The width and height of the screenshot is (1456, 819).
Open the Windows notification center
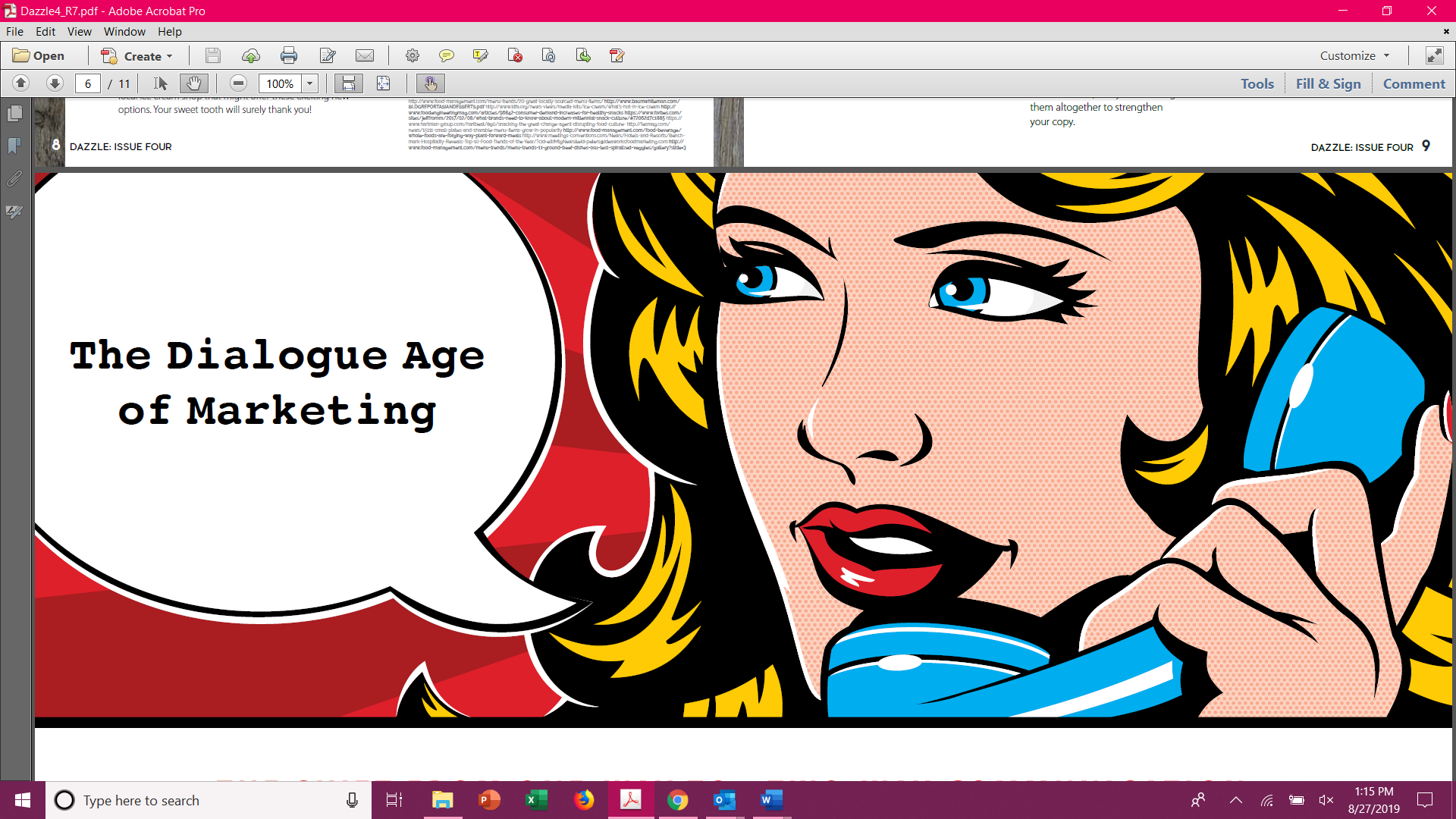pyautogui.click(x=1425, y=800)
